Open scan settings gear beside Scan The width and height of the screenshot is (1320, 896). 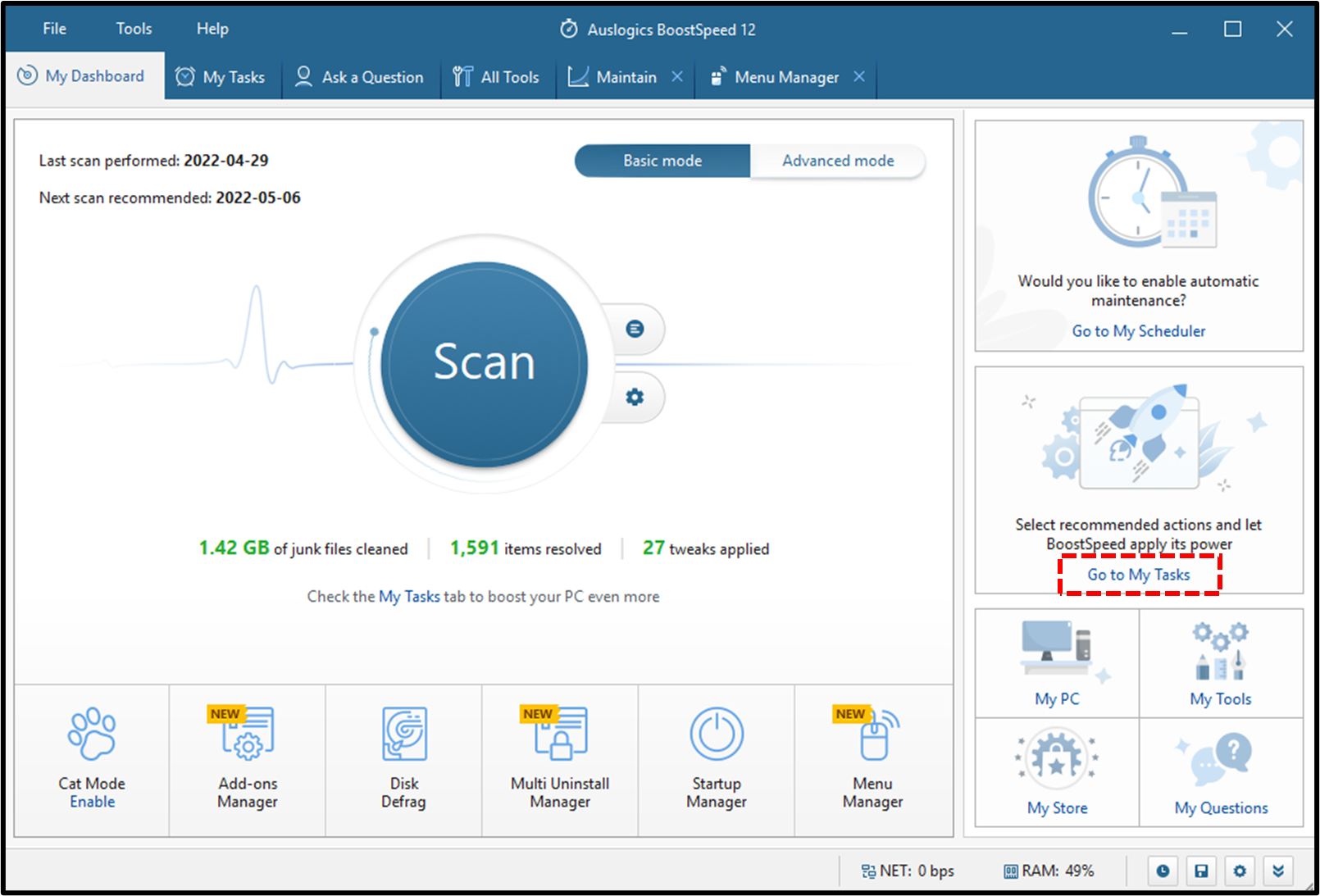tap(635, 397)
